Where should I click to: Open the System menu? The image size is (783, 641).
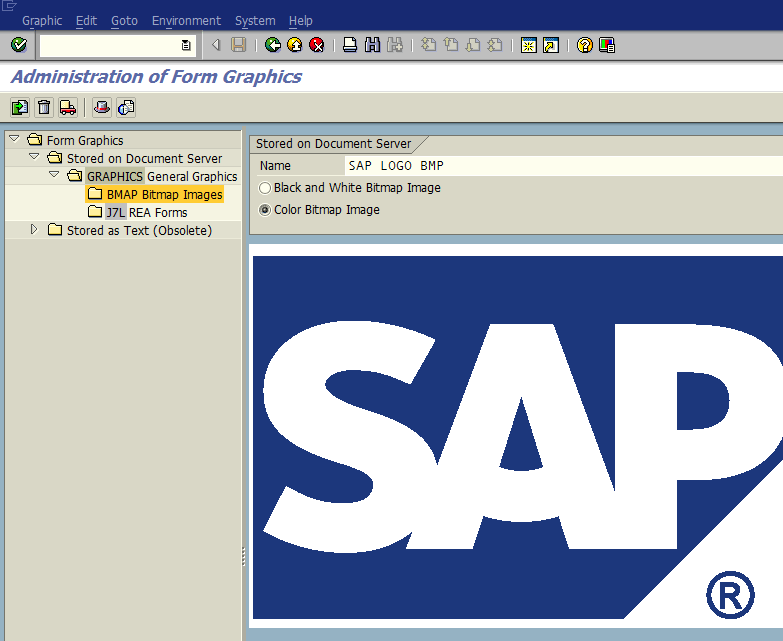(x=255, y=21)
